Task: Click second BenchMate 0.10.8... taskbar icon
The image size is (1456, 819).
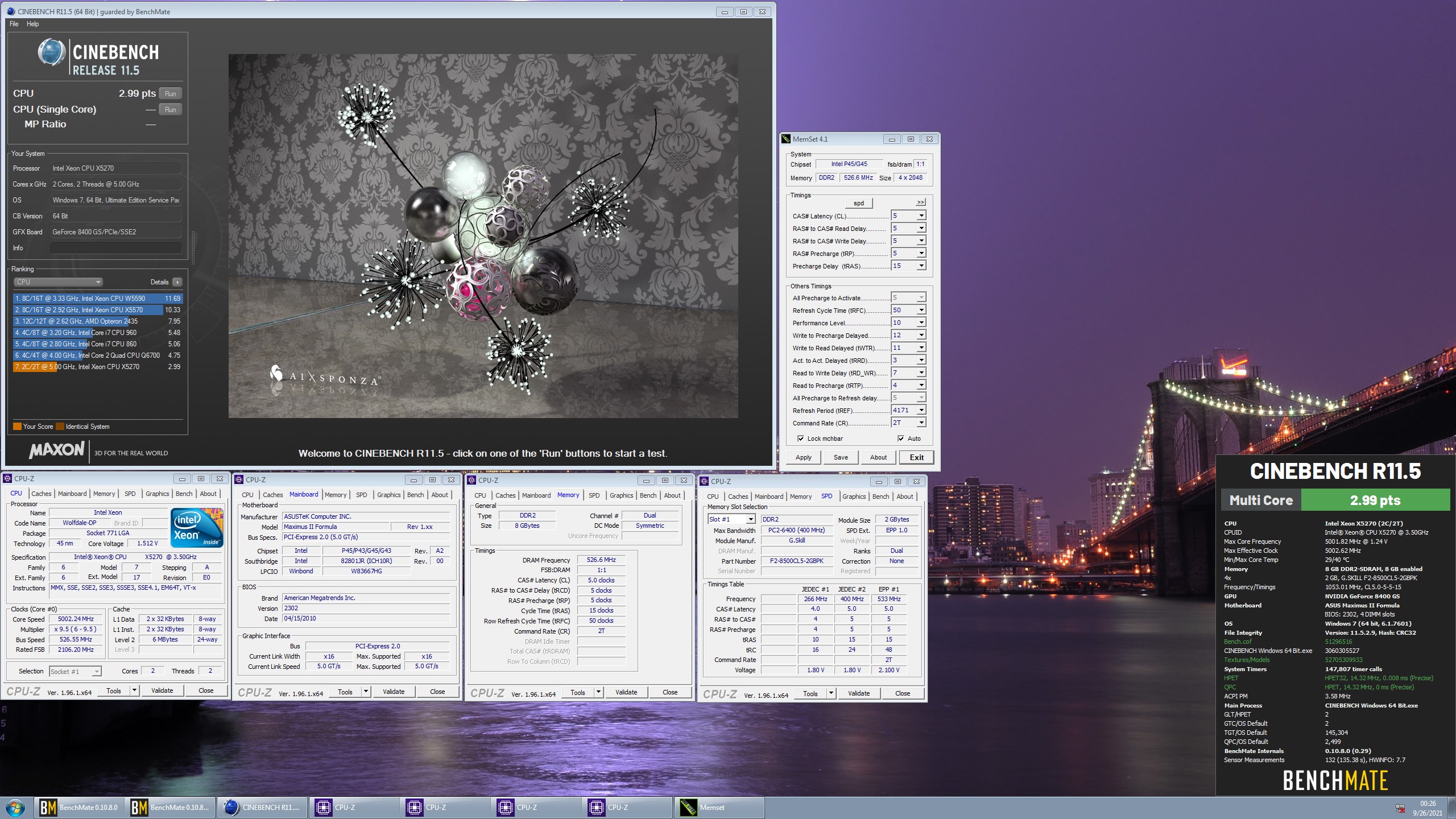Action: (x=171, y=807)
